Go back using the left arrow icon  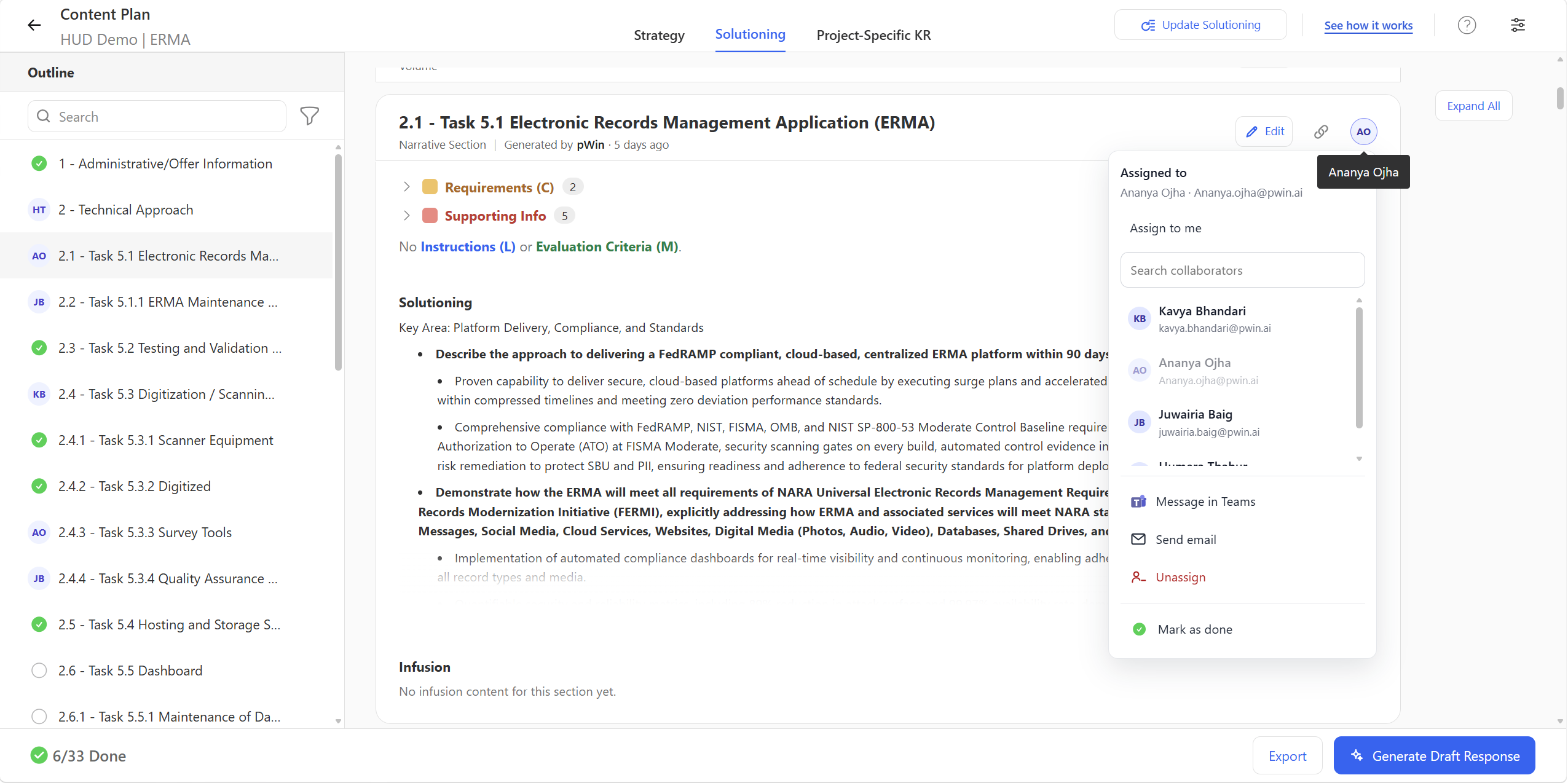click(34, 25)
